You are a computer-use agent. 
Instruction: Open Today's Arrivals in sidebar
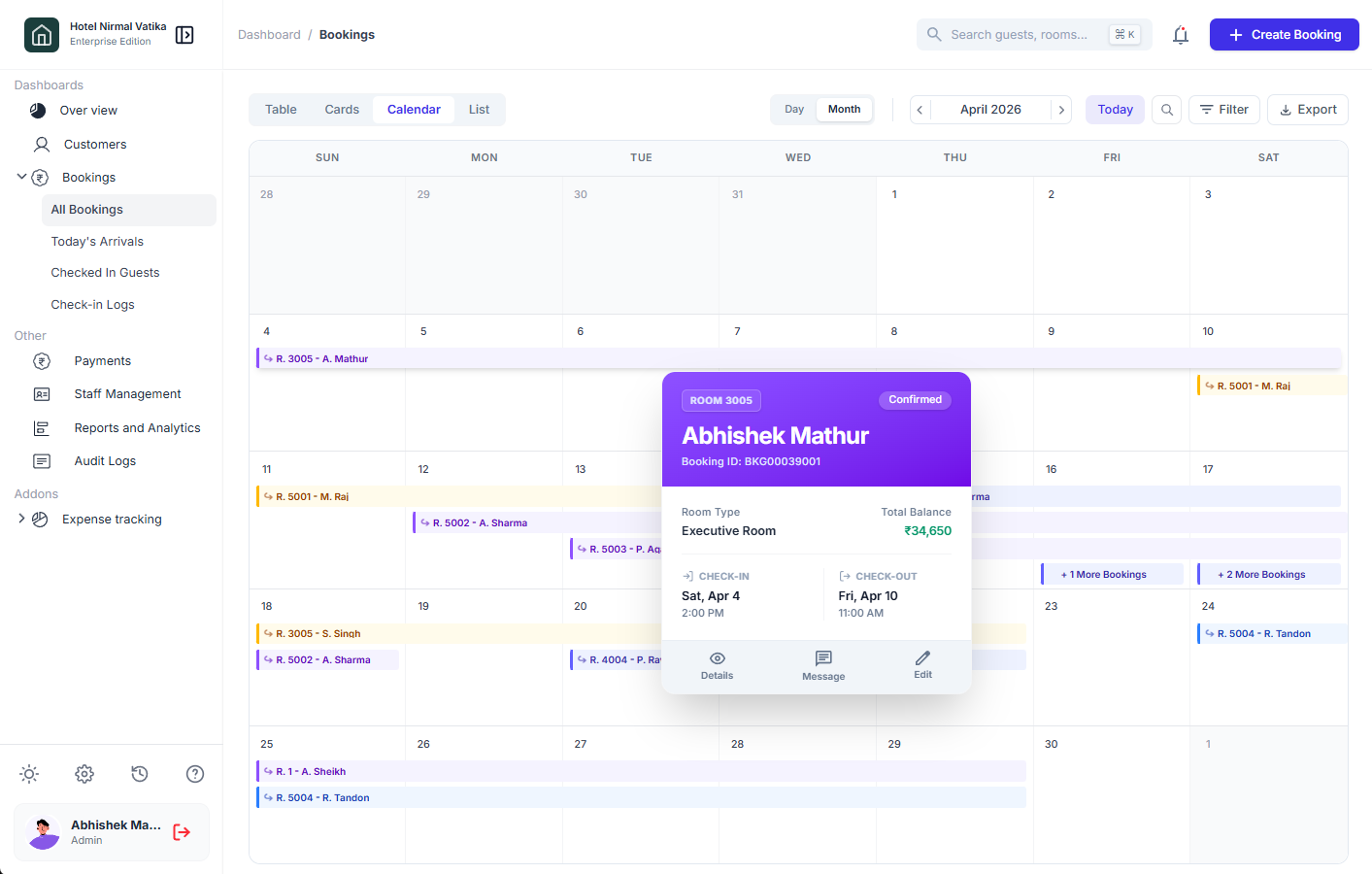pos(97,242)
